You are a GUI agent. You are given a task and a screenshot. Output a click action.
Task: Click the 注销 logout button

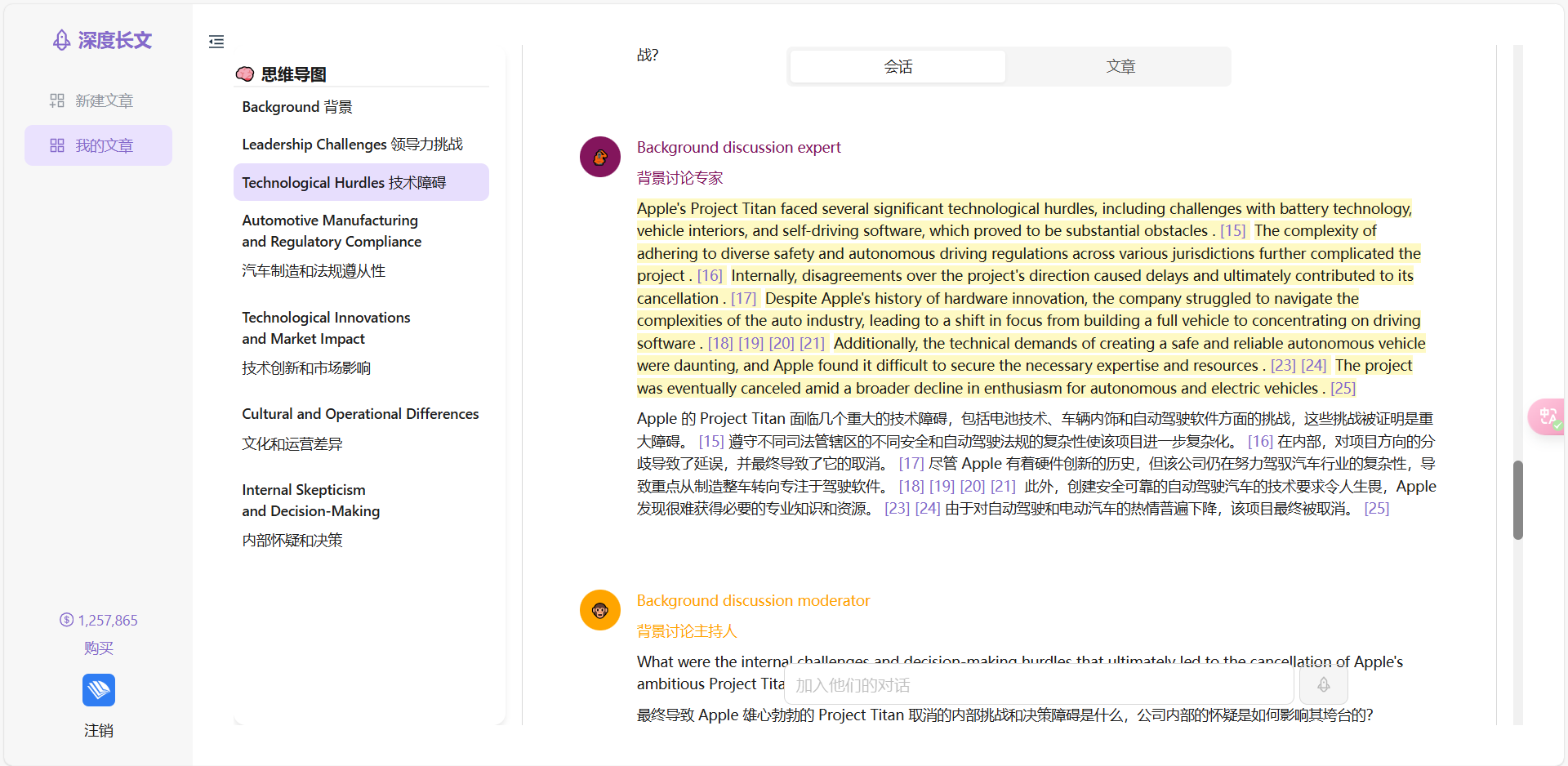[x=99, y=730]
